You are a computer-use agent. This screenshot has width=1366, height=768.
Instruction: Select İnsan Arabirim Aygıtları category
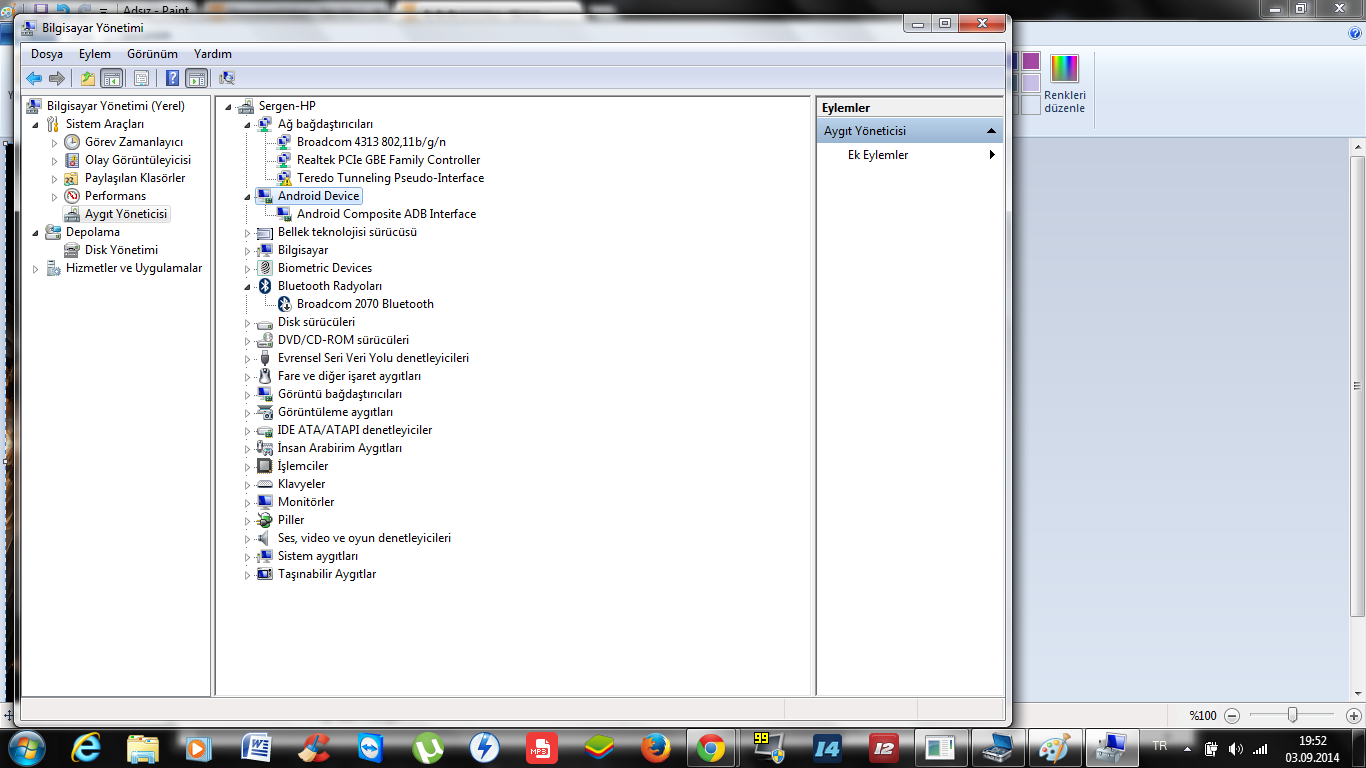(x=340, y=448)
